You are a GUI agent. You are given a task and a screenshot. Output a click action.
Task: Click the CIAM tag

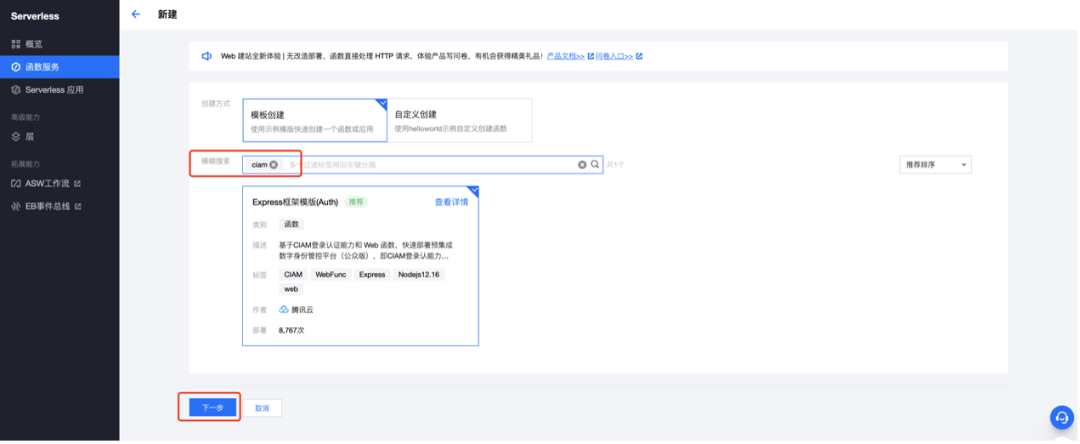[293, 275]
